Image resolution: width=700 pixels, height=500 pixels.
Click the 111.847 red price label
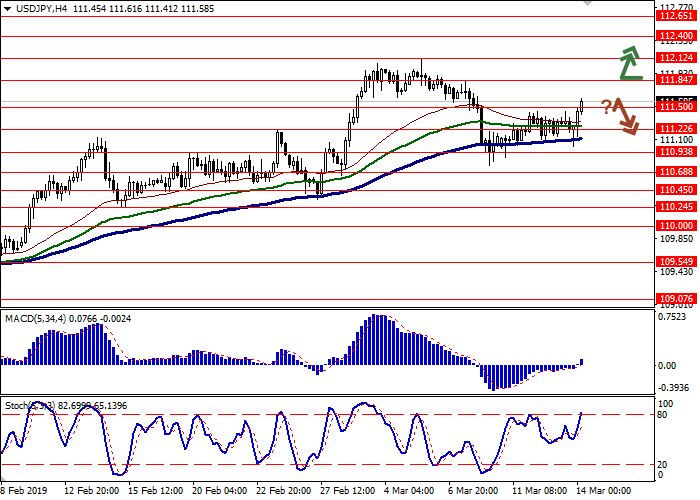[677, 79]
